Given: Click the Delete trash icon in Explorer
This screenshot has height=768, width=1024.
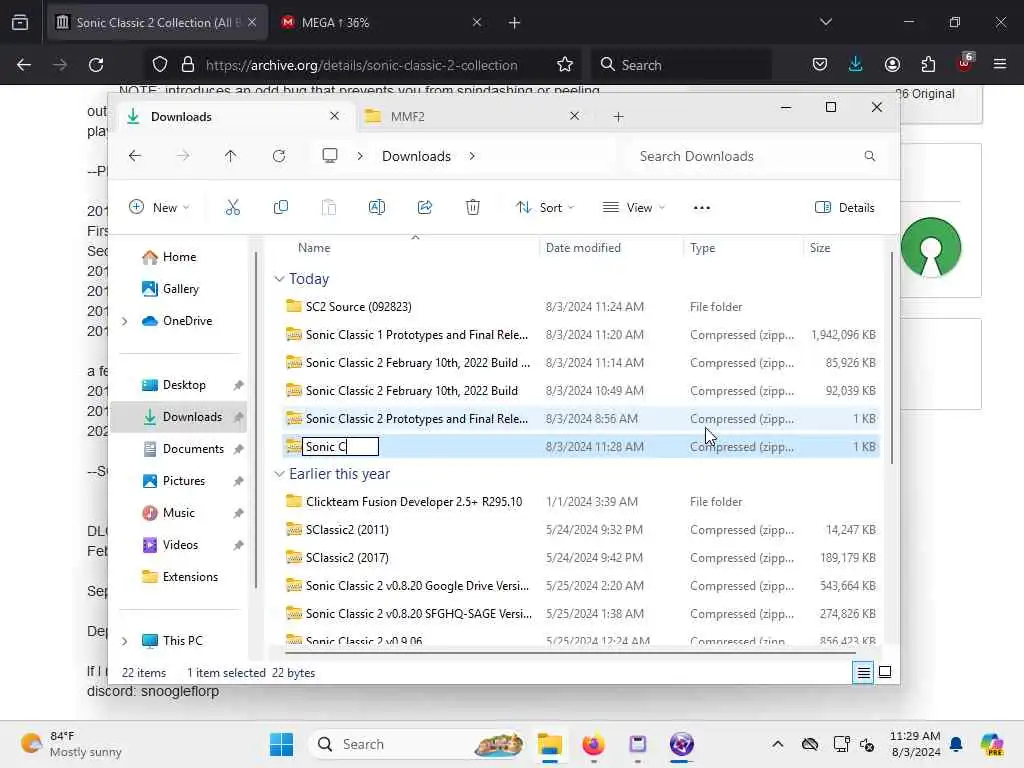Looking at the screenshot, I should click(473, 208).
